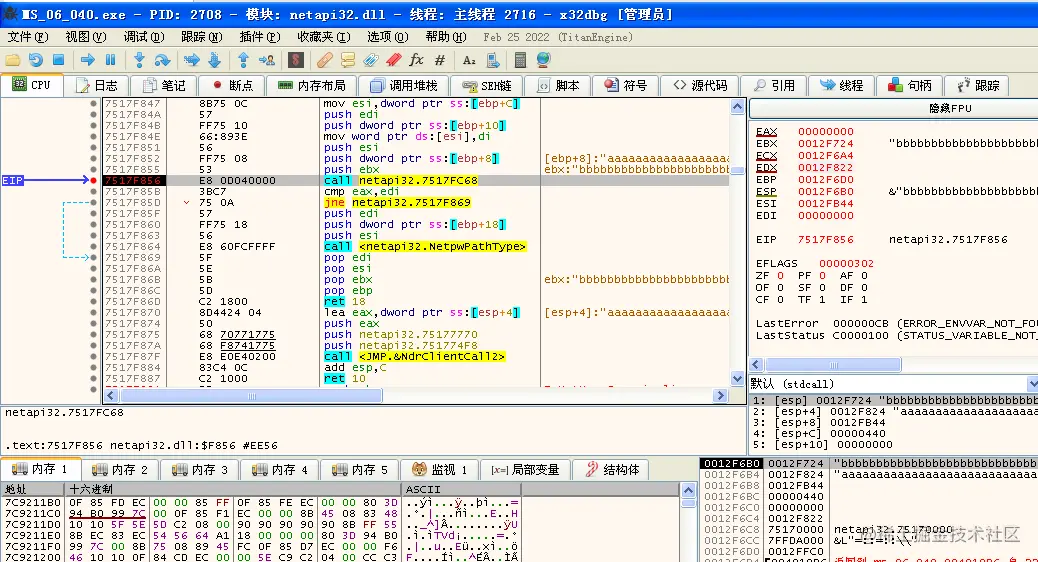This screenshot has height=562, width=1038.
Task: Click disassembly vertical scrollbar up arrow
Action: (x=737, y=106)
